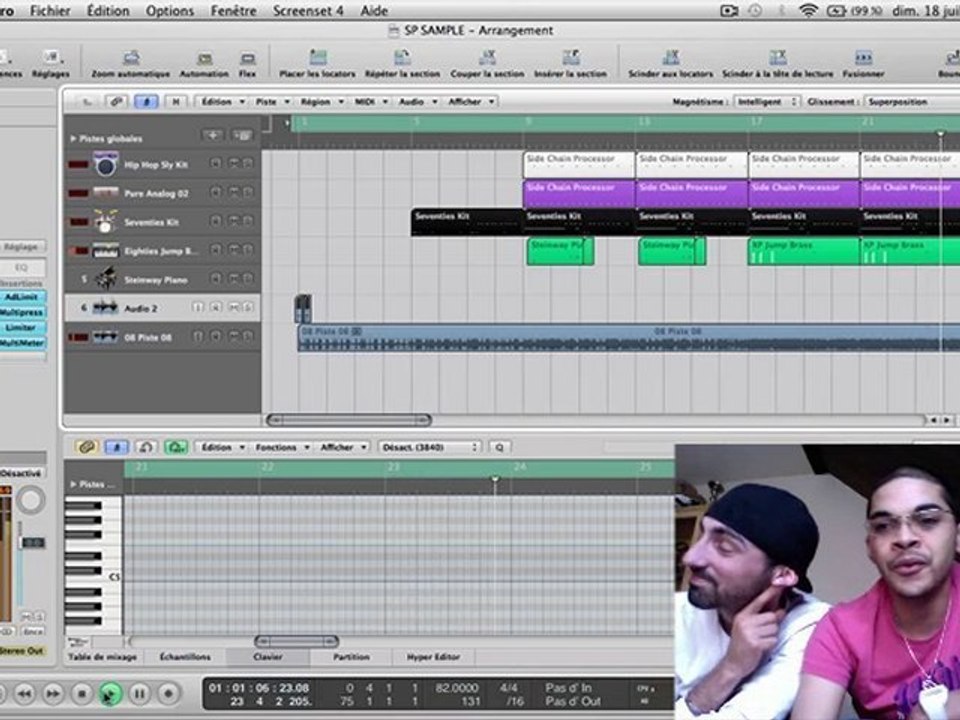Image resolution: width=960 pixels, height=720 pixels.
Task: Toggle the Arrange Catch playhead button
Action: pyautogui.click(x=146, y=102)
